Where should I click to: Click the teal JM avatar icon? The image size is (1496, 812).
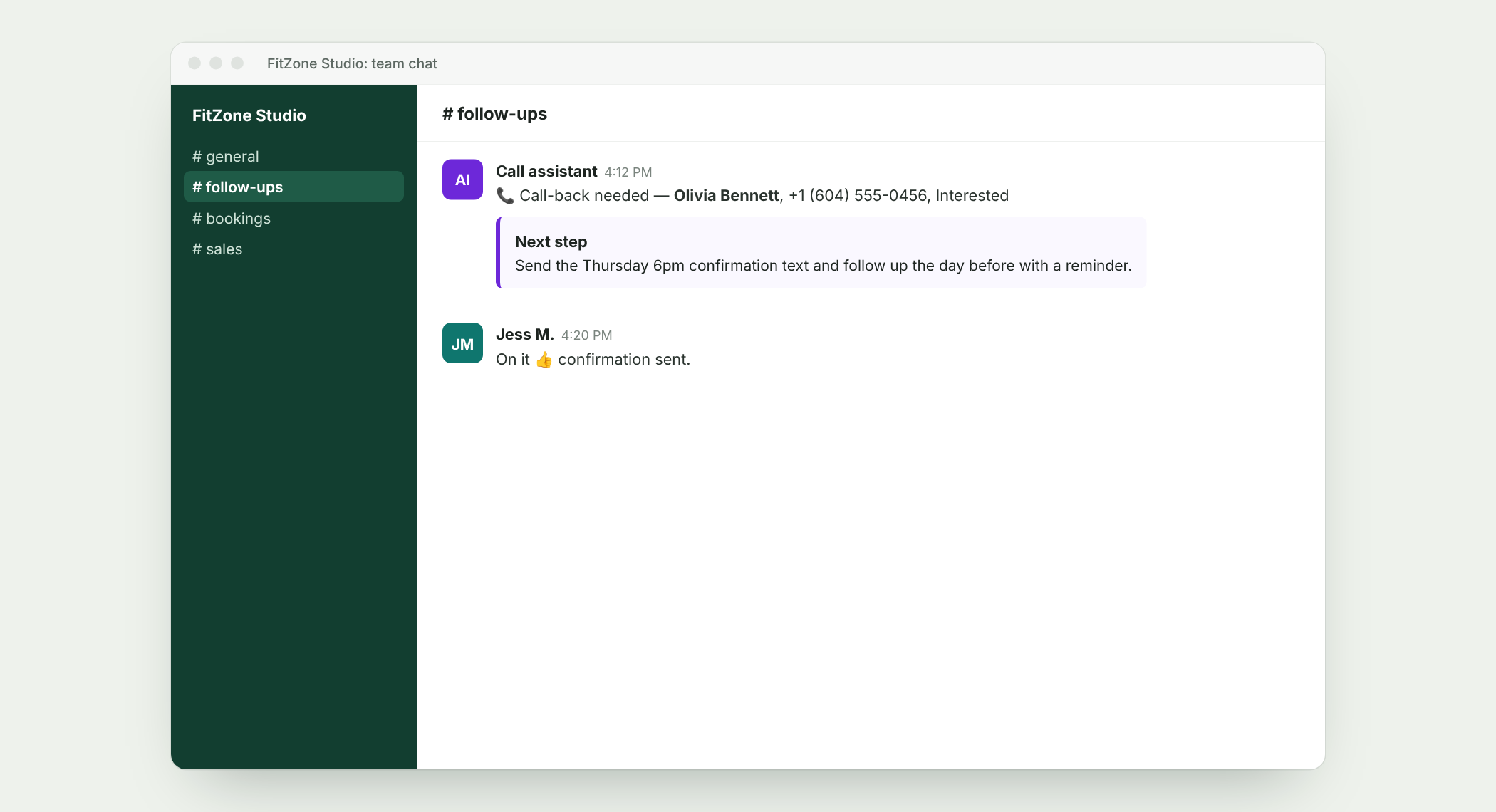[462, 343]
